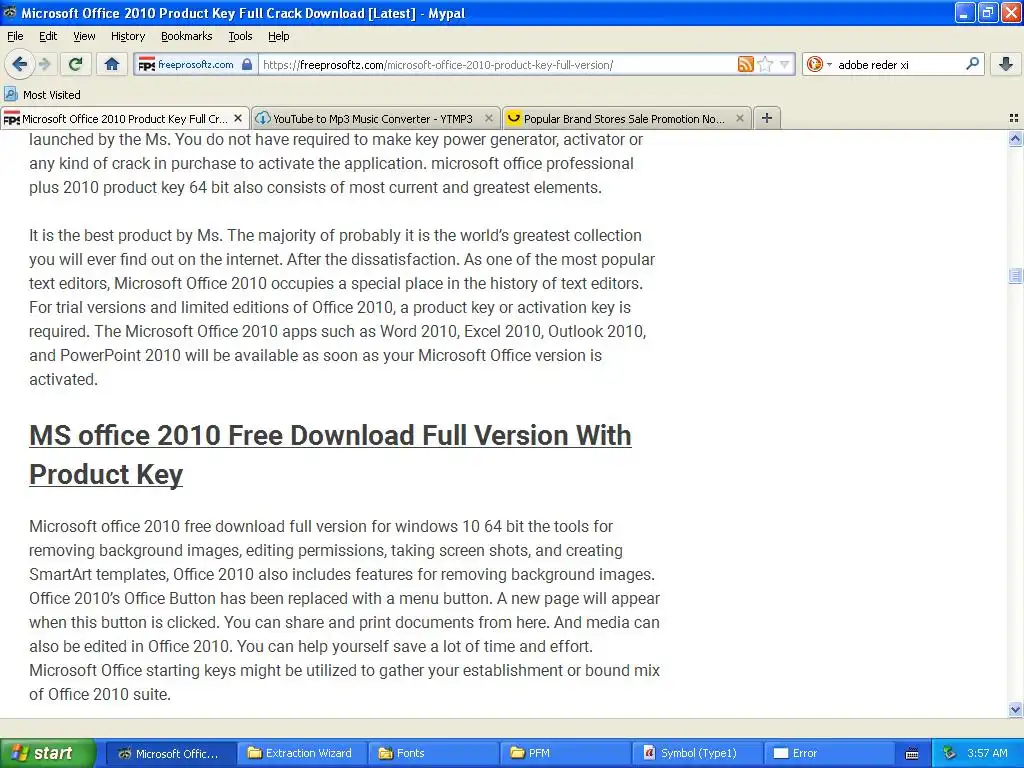Click the 3:57 AM taskbar clock

click(x=987, y=753)
